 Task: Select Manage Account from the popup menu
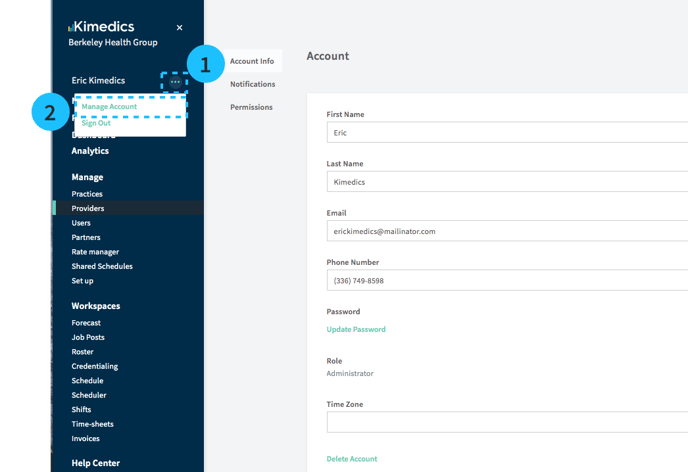click(x=110, y=106)
